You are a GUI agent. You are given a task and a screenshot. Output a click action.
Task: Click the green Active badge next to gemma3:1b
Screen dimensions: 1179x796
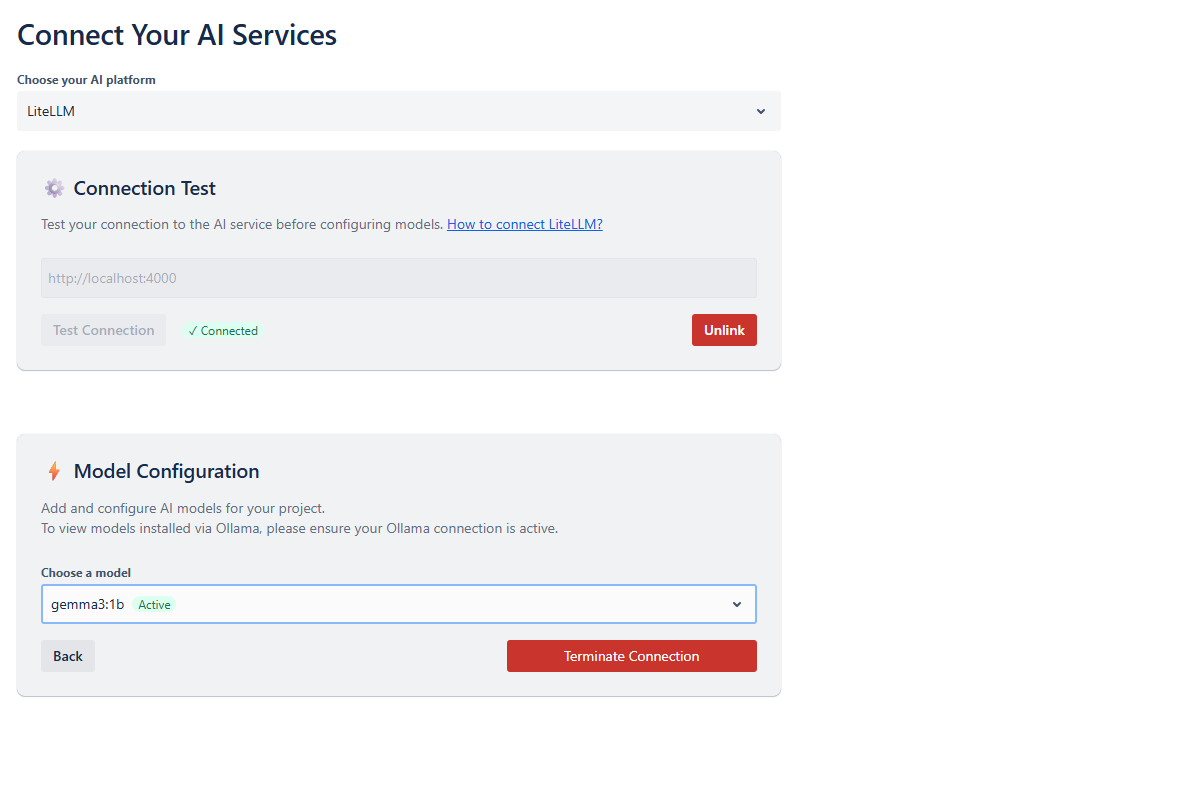[154, 604]
